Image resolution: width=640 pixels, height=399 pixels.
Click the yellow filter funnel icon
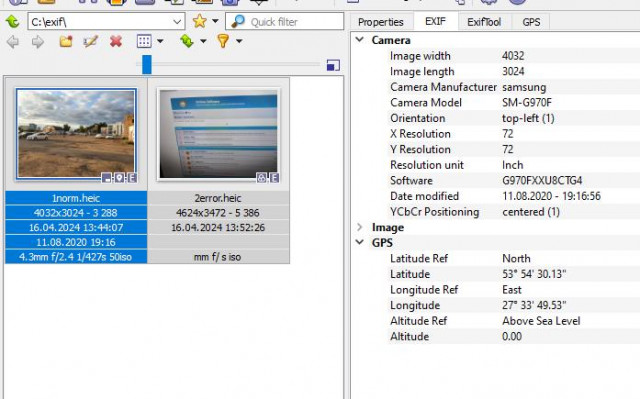point(223,41)
